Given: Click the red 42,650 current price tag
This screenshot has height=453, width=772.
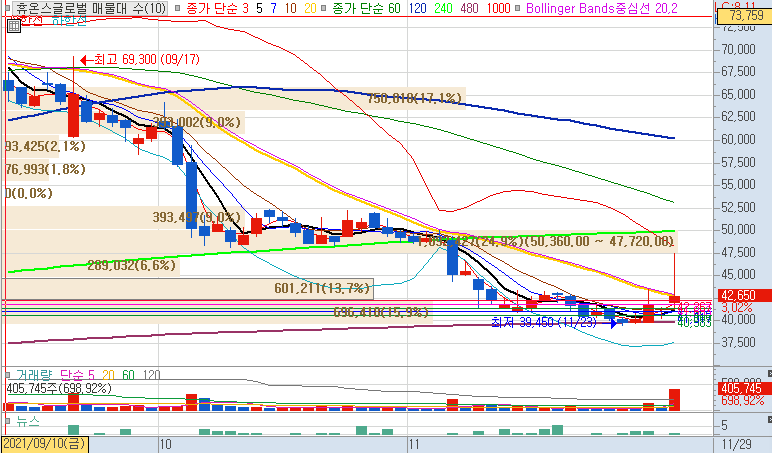Looking at the screenshot, I should [745, 295].
